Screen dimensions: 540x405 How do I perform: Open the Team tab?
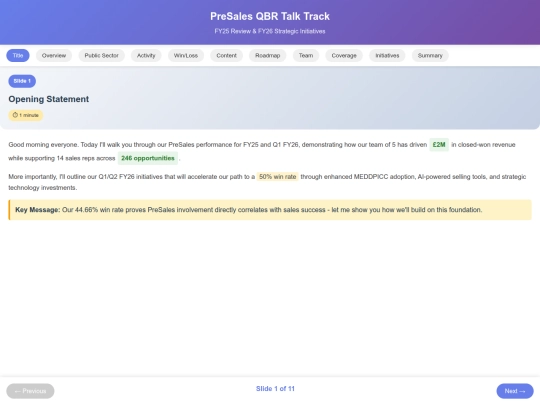306,55
